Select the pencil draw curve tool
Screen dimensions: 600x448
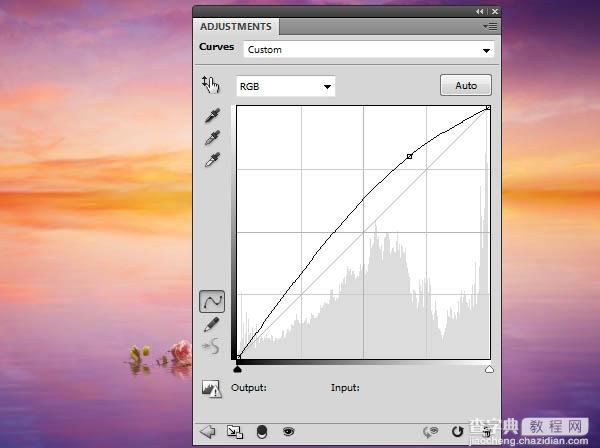click(212, 324)
